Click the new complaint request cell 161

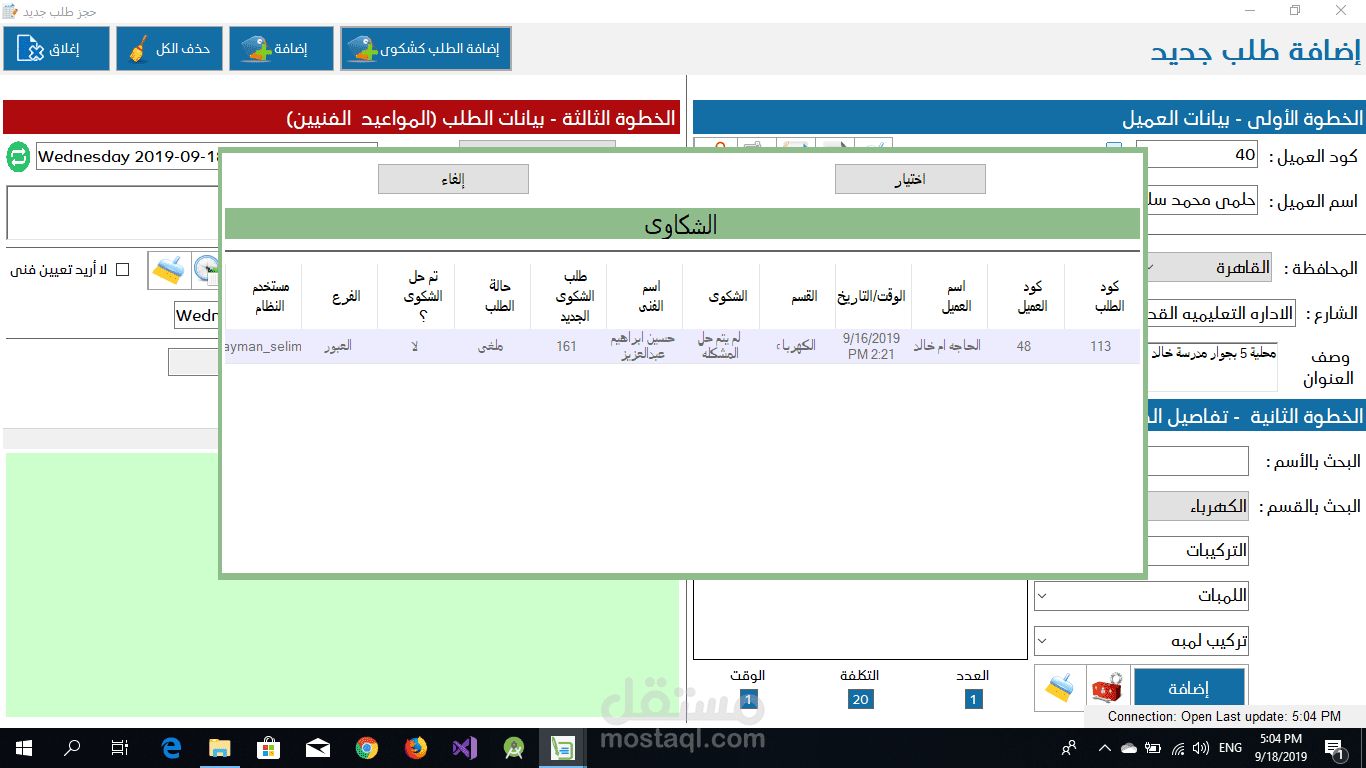point(568,346)
